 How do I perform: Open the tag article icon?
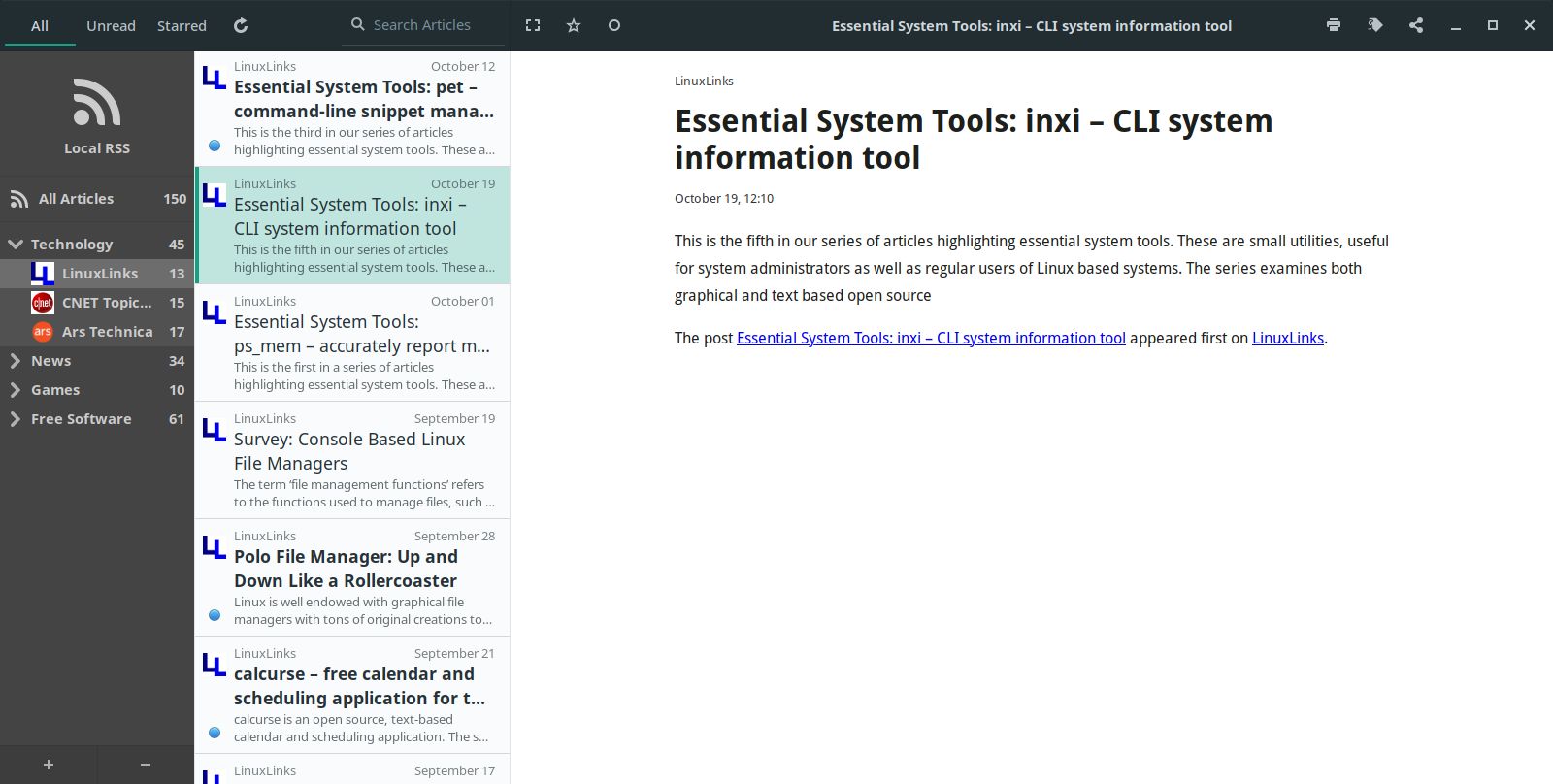[1375, 25]
